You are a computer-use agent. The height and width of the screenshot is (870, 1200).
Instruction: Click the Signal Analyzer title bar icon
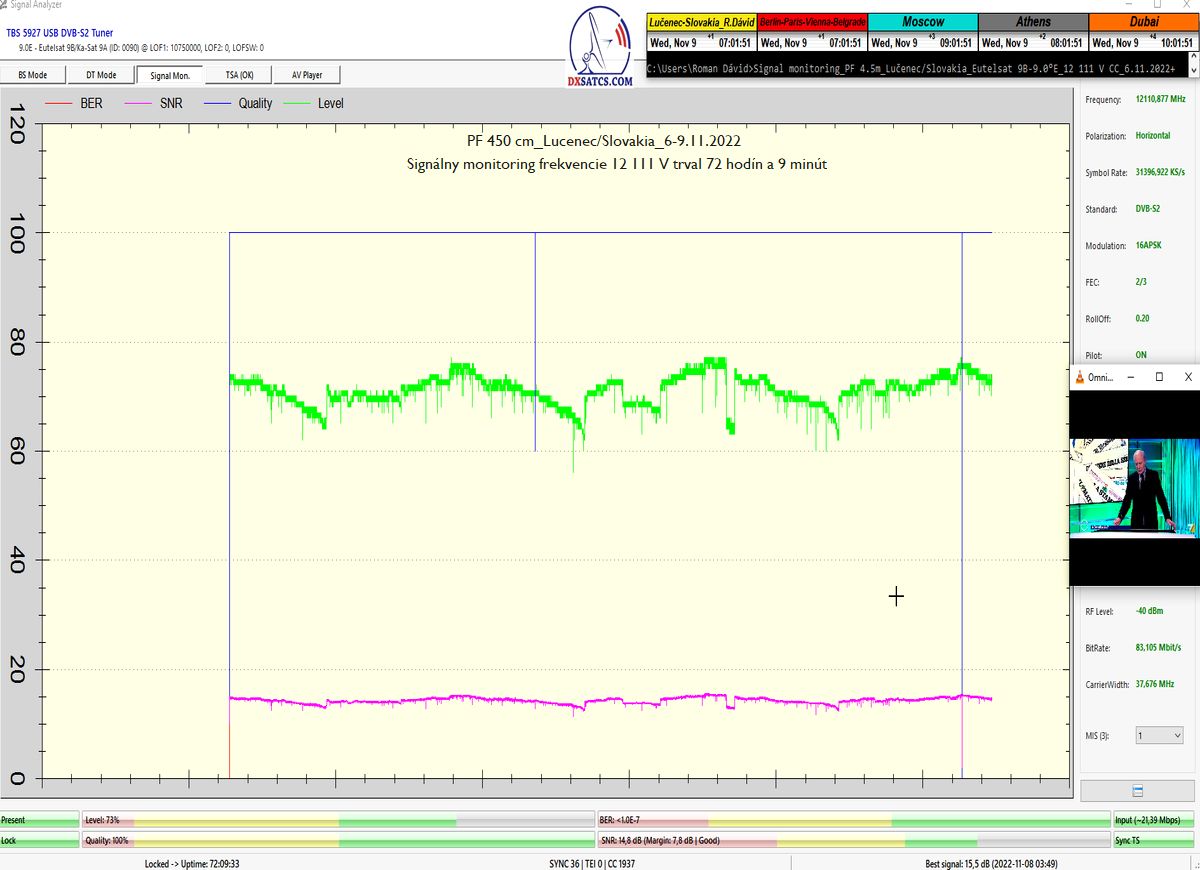pos(4,5)
